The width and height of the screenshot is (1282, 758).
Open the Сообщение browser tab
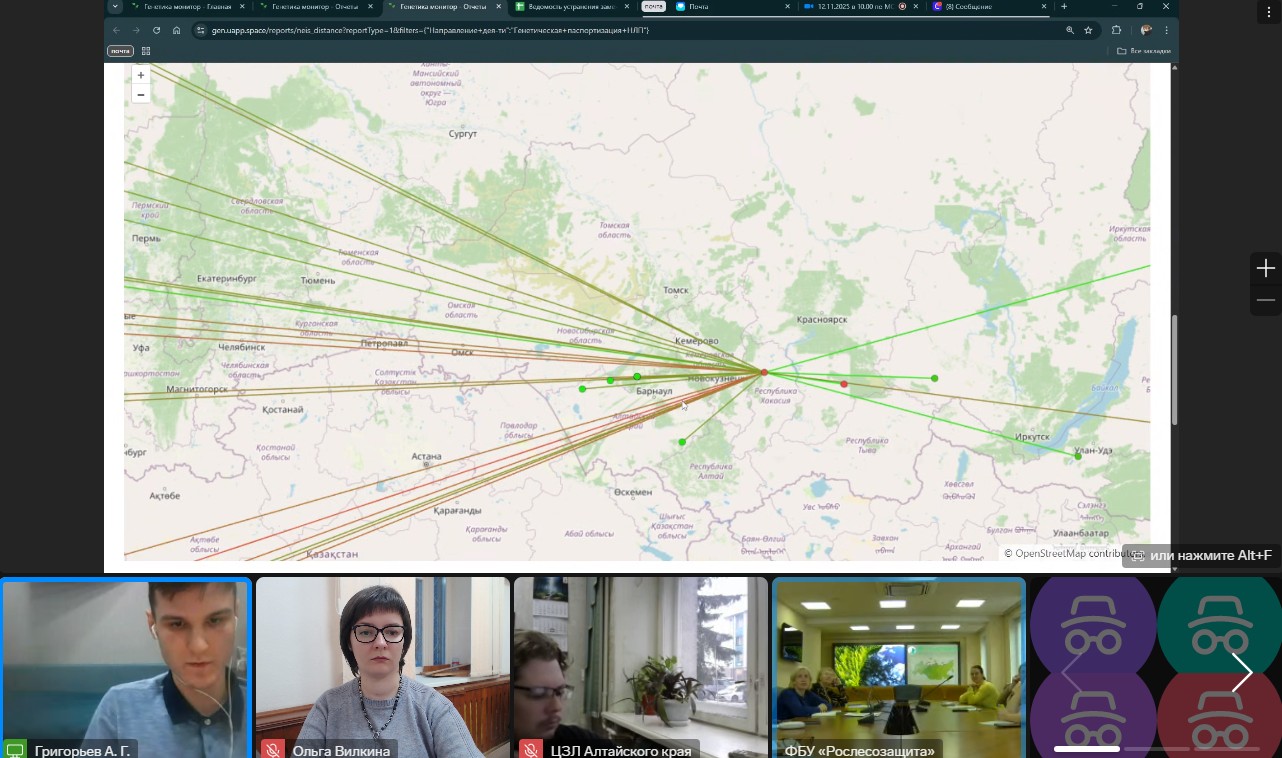985,6
